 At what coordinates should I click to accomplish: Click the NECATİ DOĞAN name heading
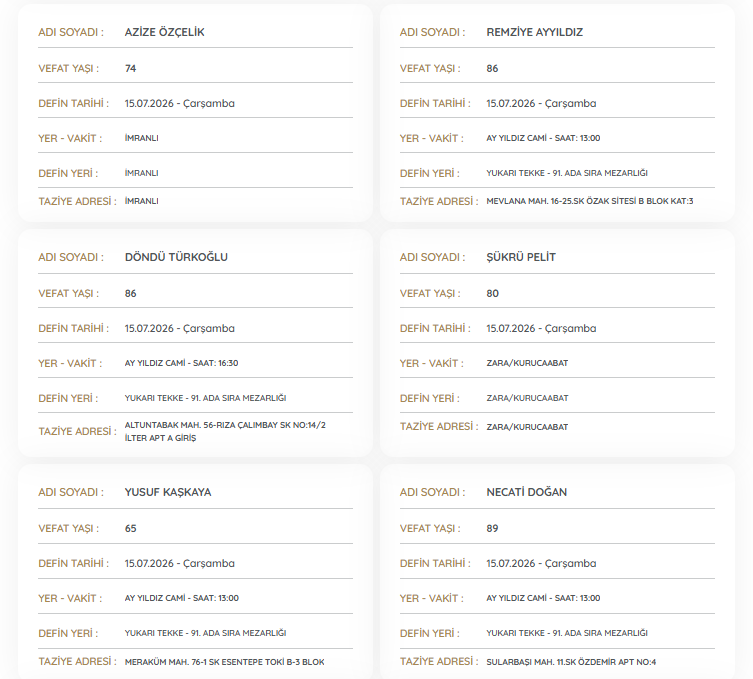[527, 492]
